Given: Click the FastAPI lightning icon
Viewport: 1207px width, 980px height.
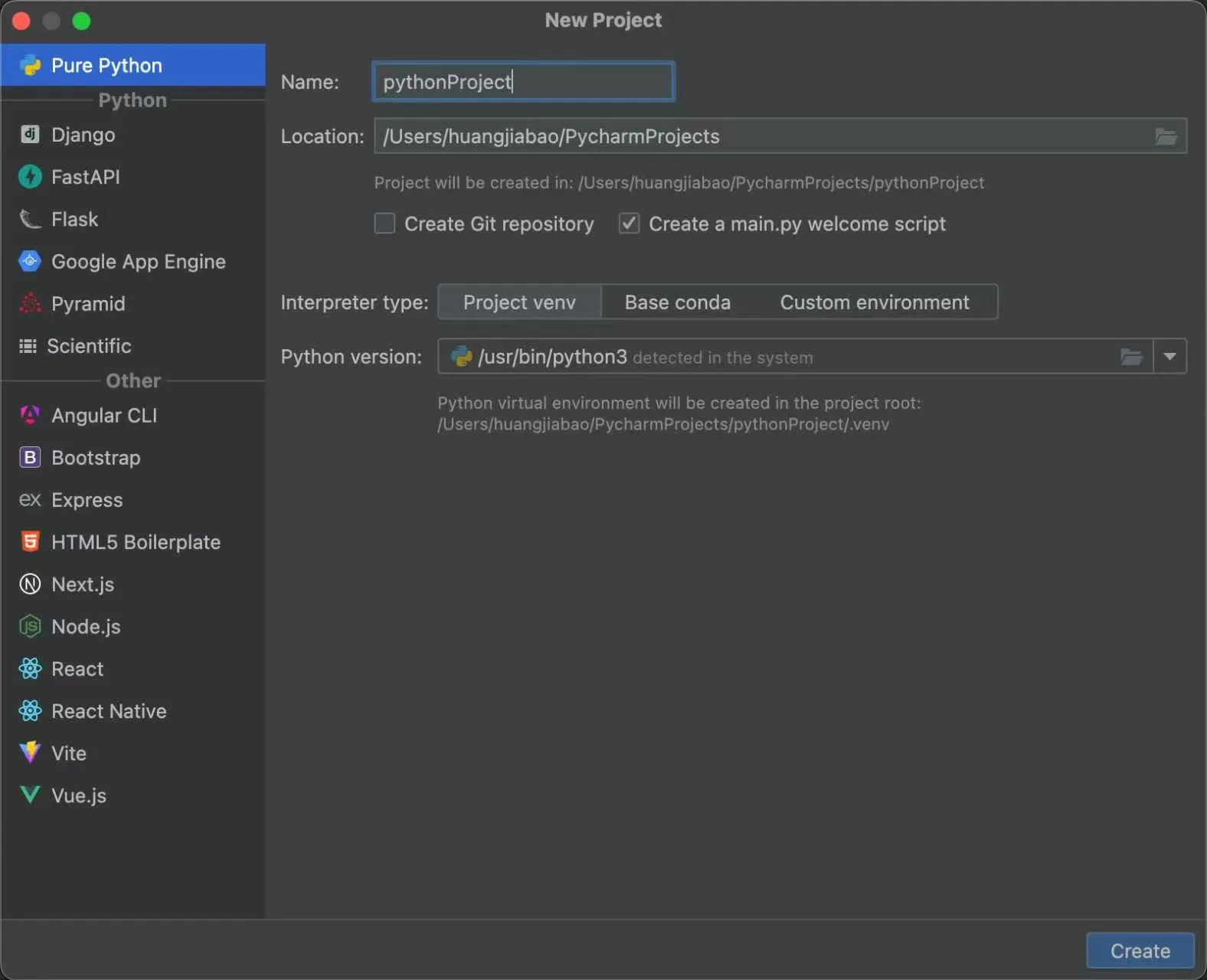Looking at the screenshot, I should point(30,177).
